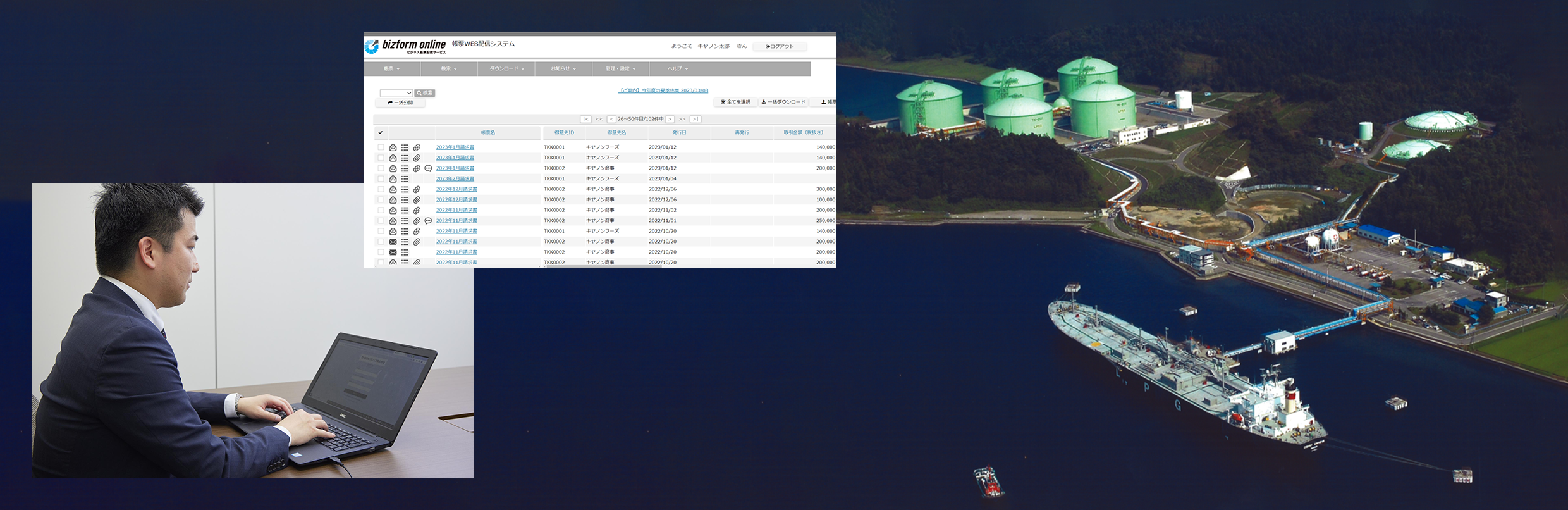Click the horizontal scrollbar under the table
1568x510 pixels.
[x=604, y=267]
